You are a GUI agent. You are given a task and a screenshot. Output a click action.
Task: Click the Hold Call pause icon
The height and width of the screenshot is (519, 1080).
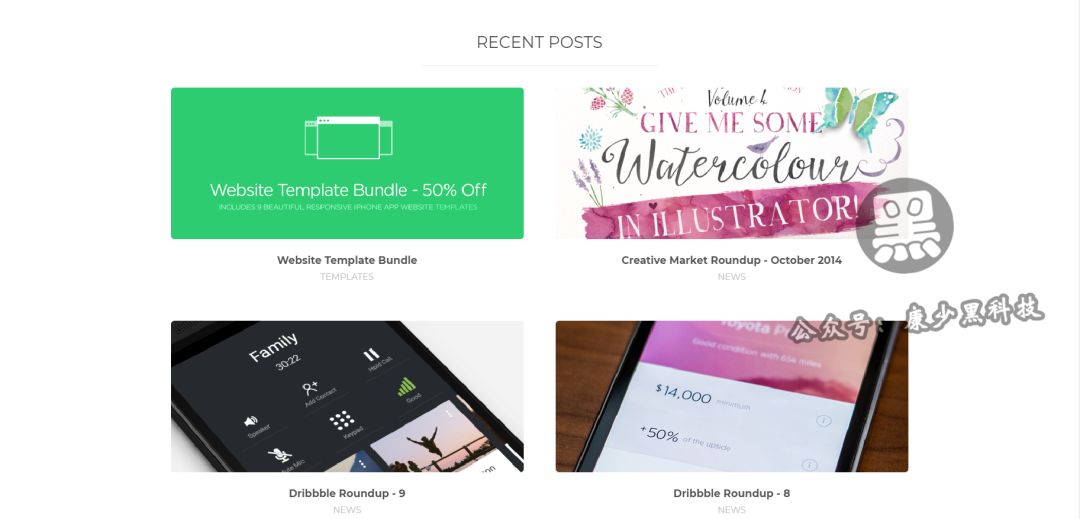click(371, 354)
